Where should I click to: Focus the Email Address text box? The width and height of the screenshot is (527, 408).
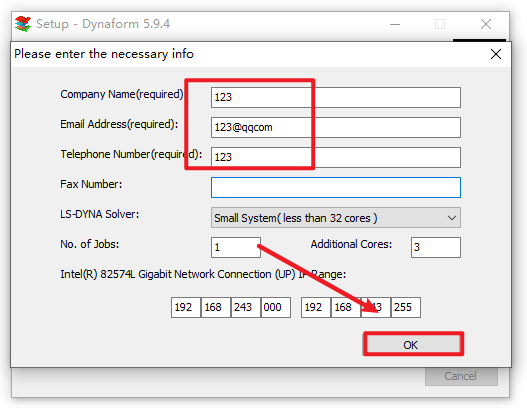336,127
